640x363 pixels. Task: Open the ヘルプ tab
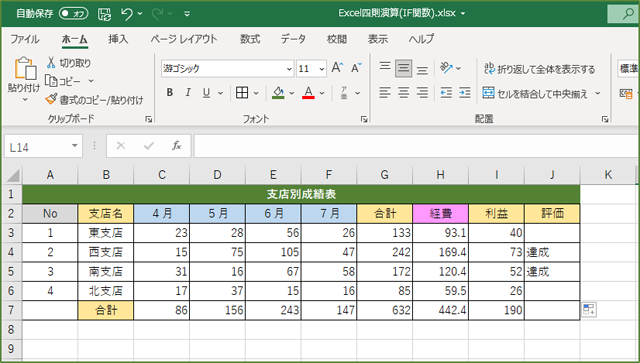point(421,39)
